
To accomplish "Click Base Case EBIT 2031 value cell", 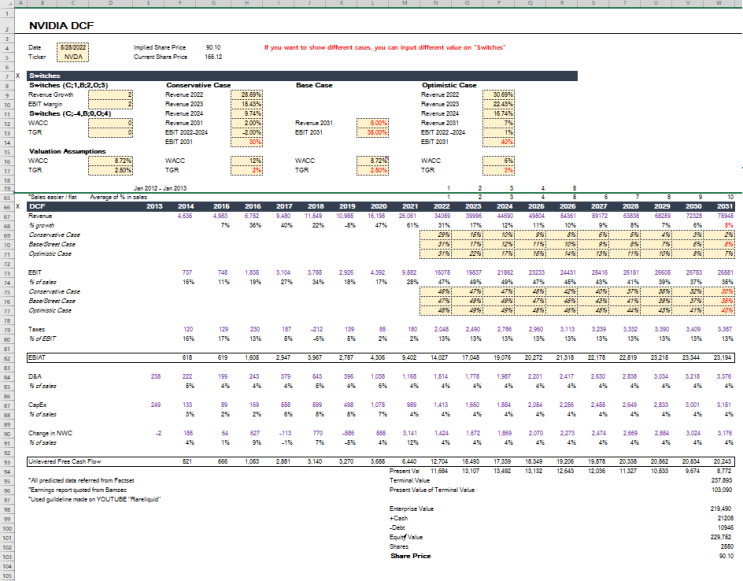I will click(x=372, y=133).
